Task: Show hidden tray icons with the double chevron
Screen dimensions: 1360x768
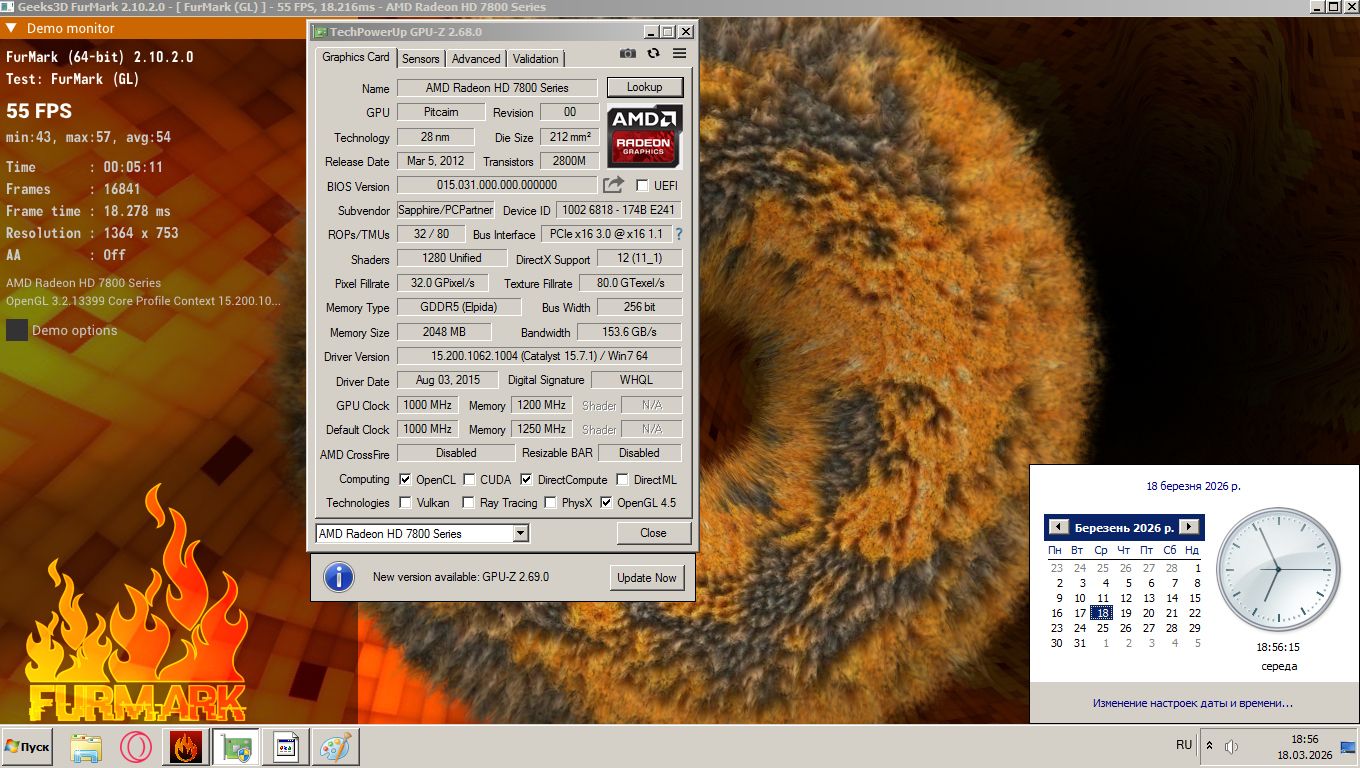Action: tap(1210, 746)
